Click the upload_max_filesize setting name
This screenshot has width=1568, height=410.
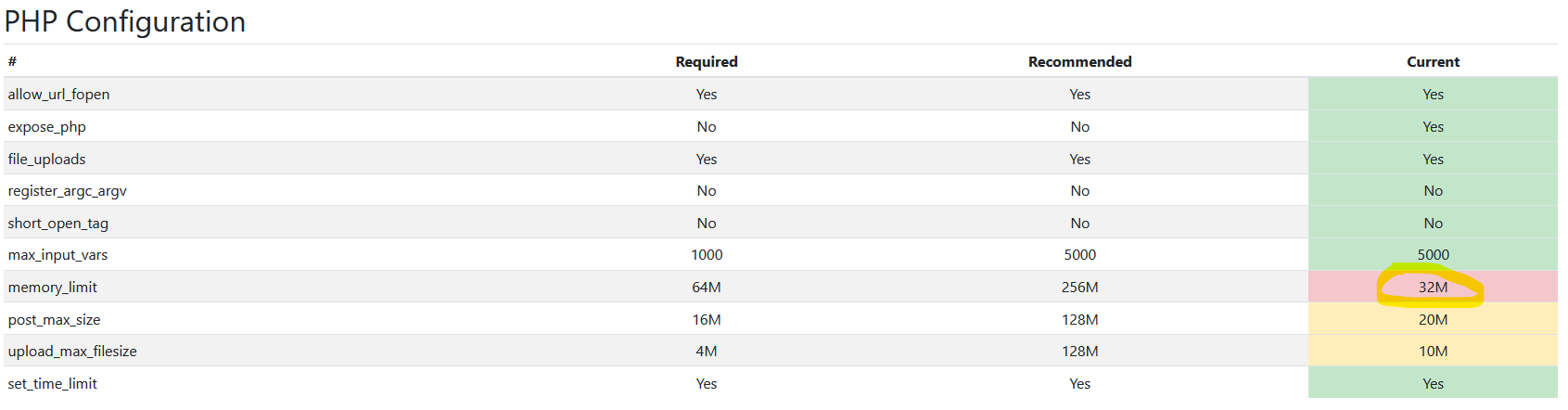click(72, 352)
